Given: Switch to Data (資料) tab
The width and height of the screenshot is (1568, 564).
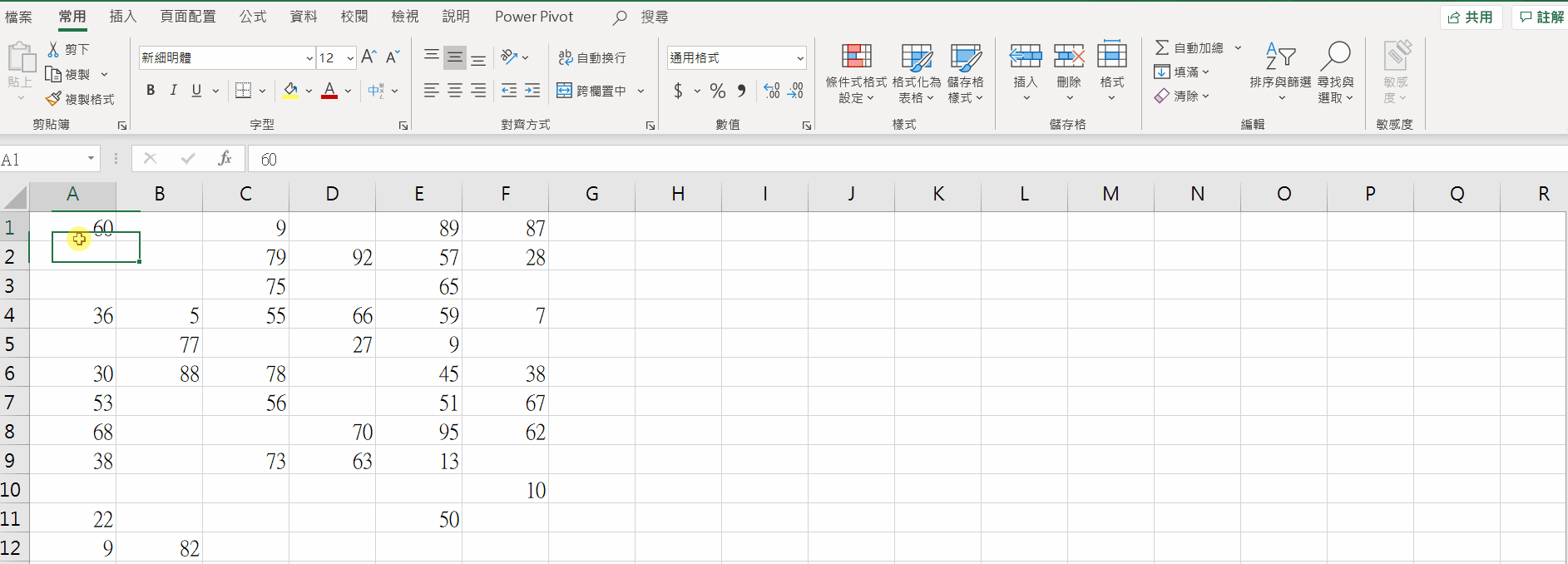Looking at the screenshot, I should 304,17.
